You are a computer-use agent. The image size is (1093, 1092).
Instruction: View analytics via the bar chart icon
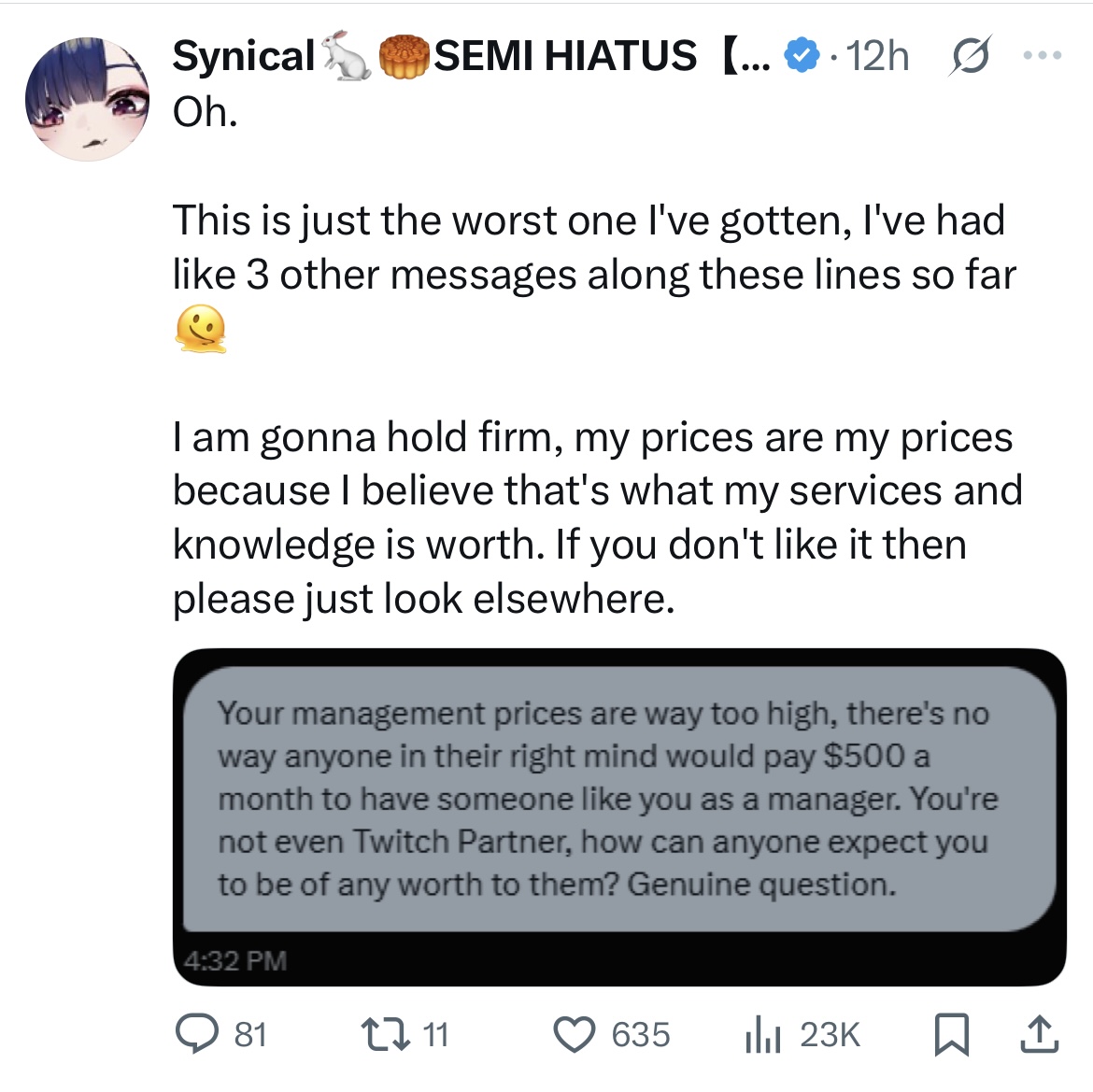click(762, 1035)
